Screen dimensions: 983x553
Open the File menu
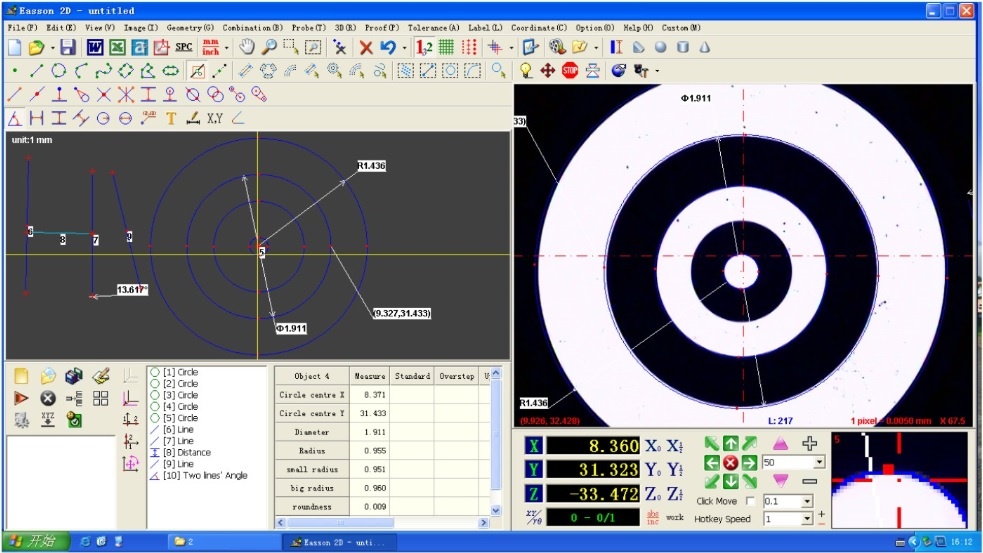pos(23,28)
